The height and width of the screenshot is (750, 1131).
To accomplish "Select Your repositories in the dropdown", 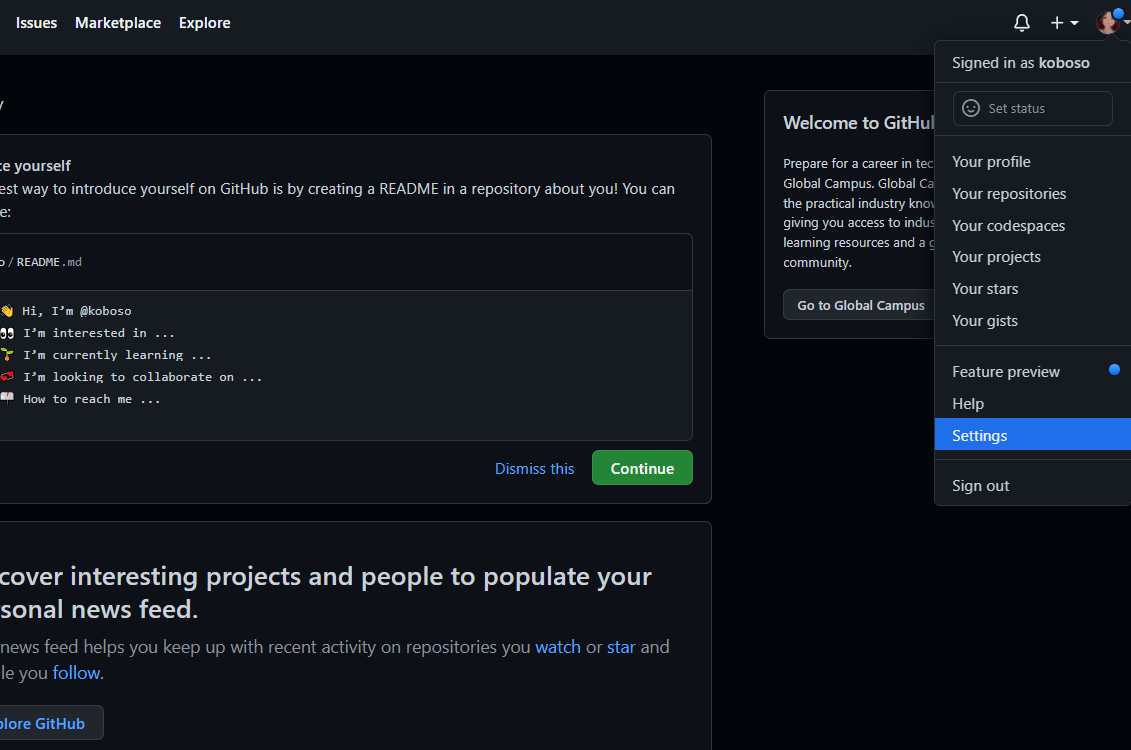I will (x=1032, y=194).
